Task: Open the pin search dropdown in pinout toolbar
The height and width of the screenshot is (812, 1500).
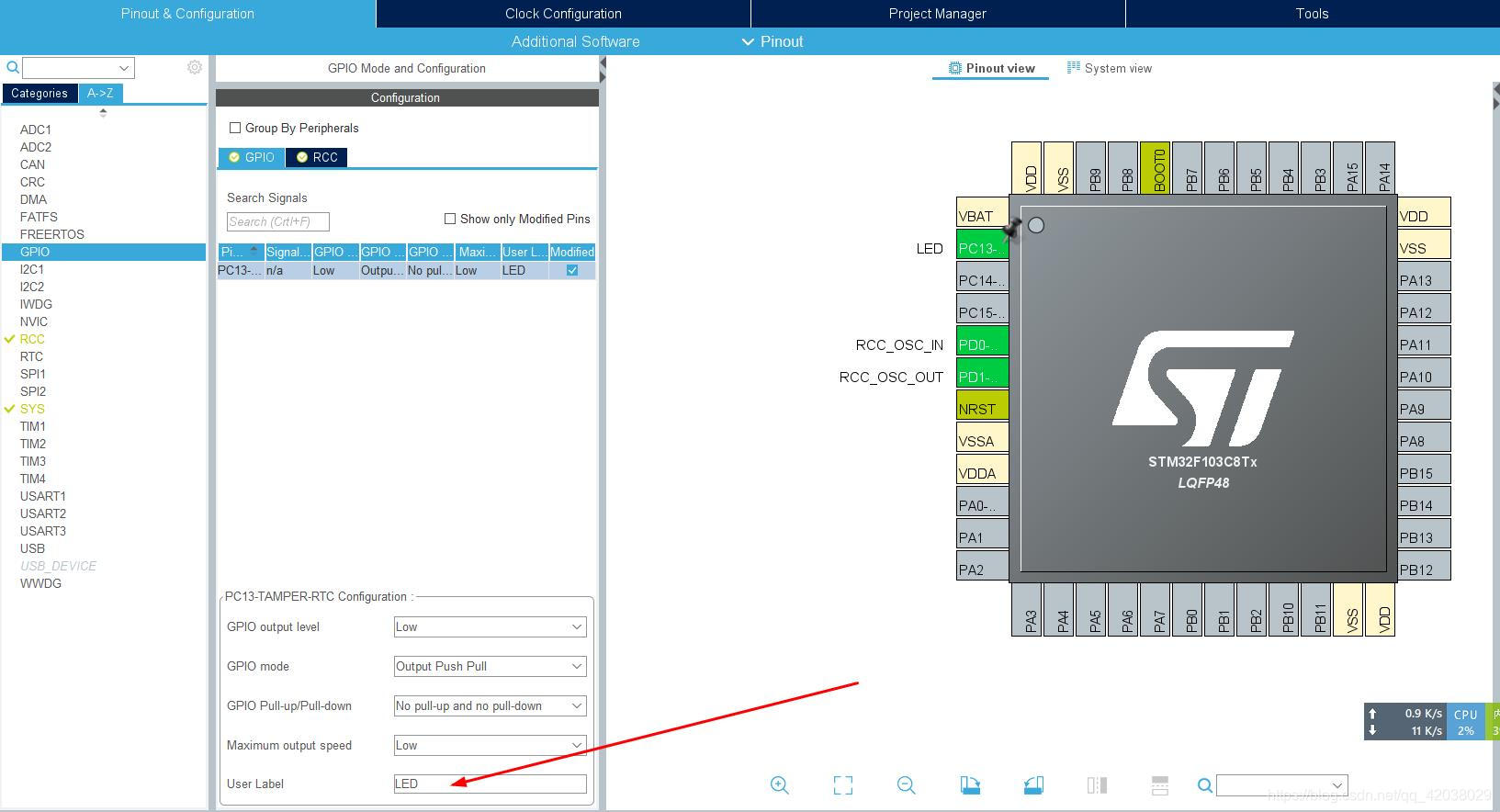Action: coord(1337,785)
